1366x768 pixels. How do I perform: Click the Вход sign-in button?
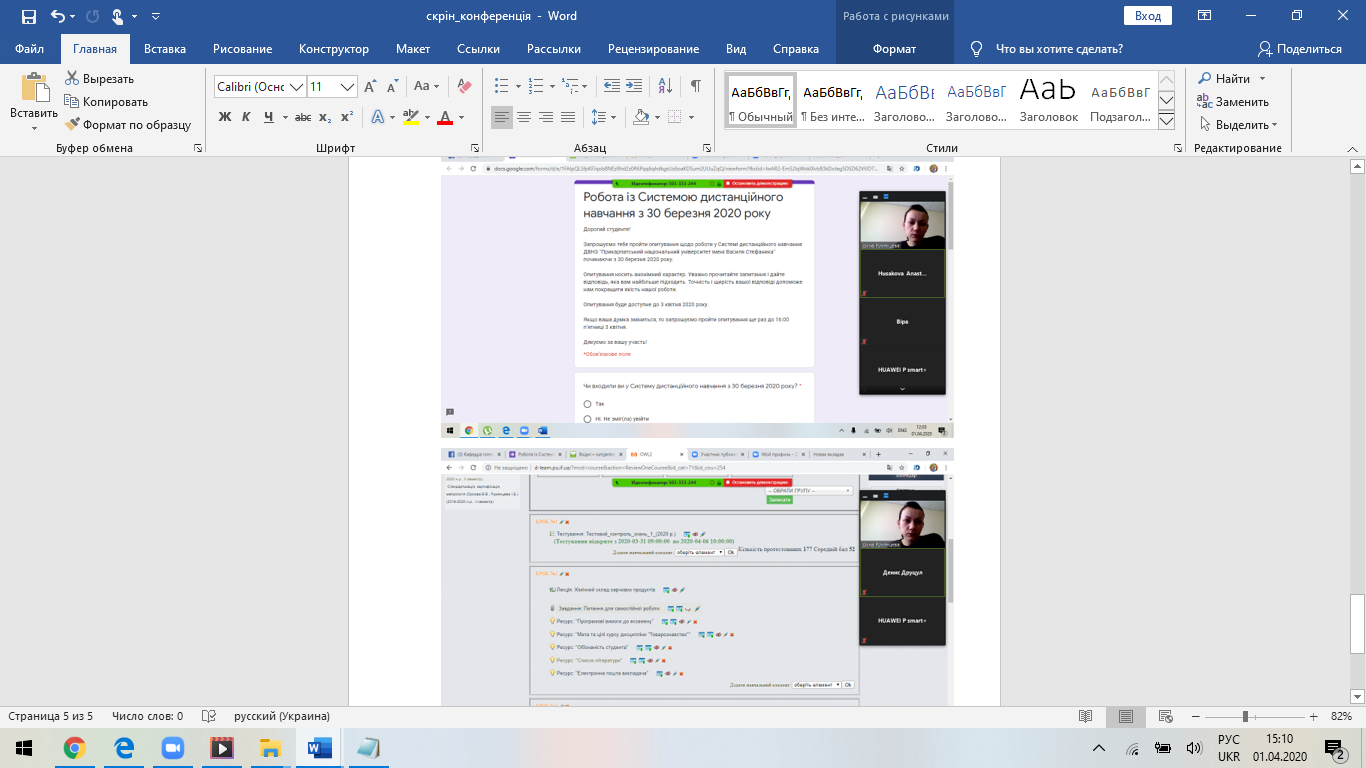pos(1148,16)
